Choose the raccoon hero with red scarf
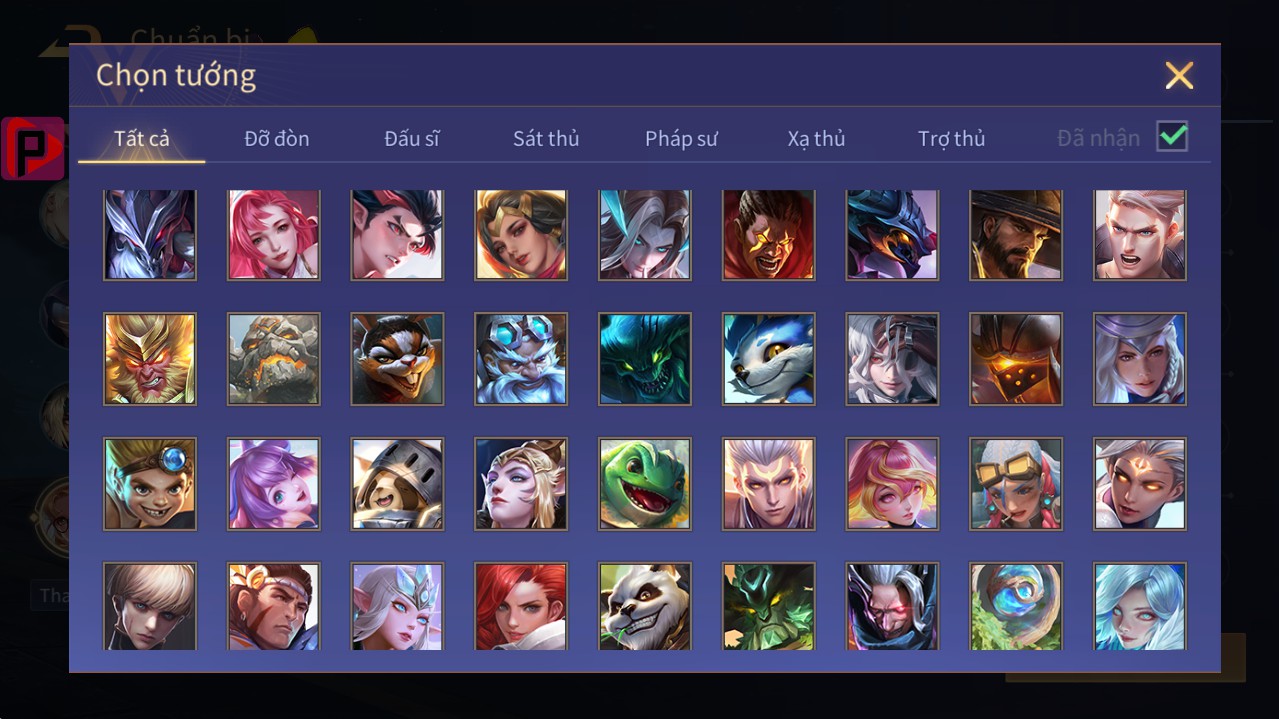This screenshot has width=1279, height=719. coord(397,359)
